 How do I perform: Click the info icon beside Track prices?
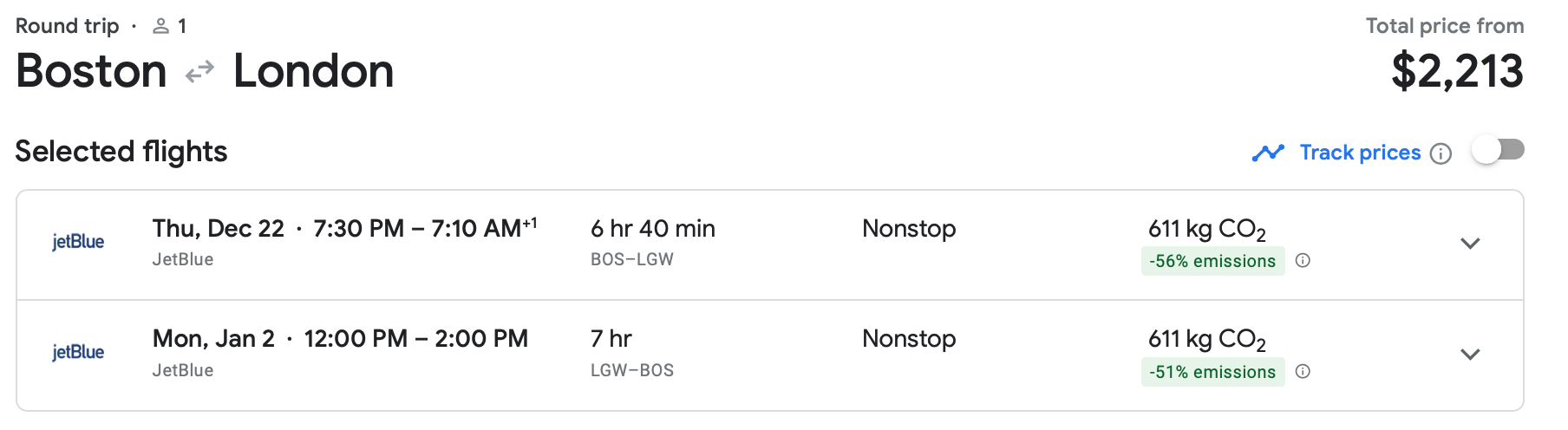pos(1441,154)
